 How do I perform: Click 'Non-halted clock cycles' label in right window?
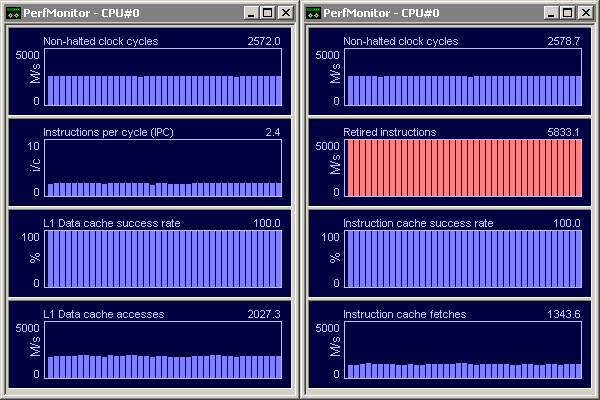401,41
